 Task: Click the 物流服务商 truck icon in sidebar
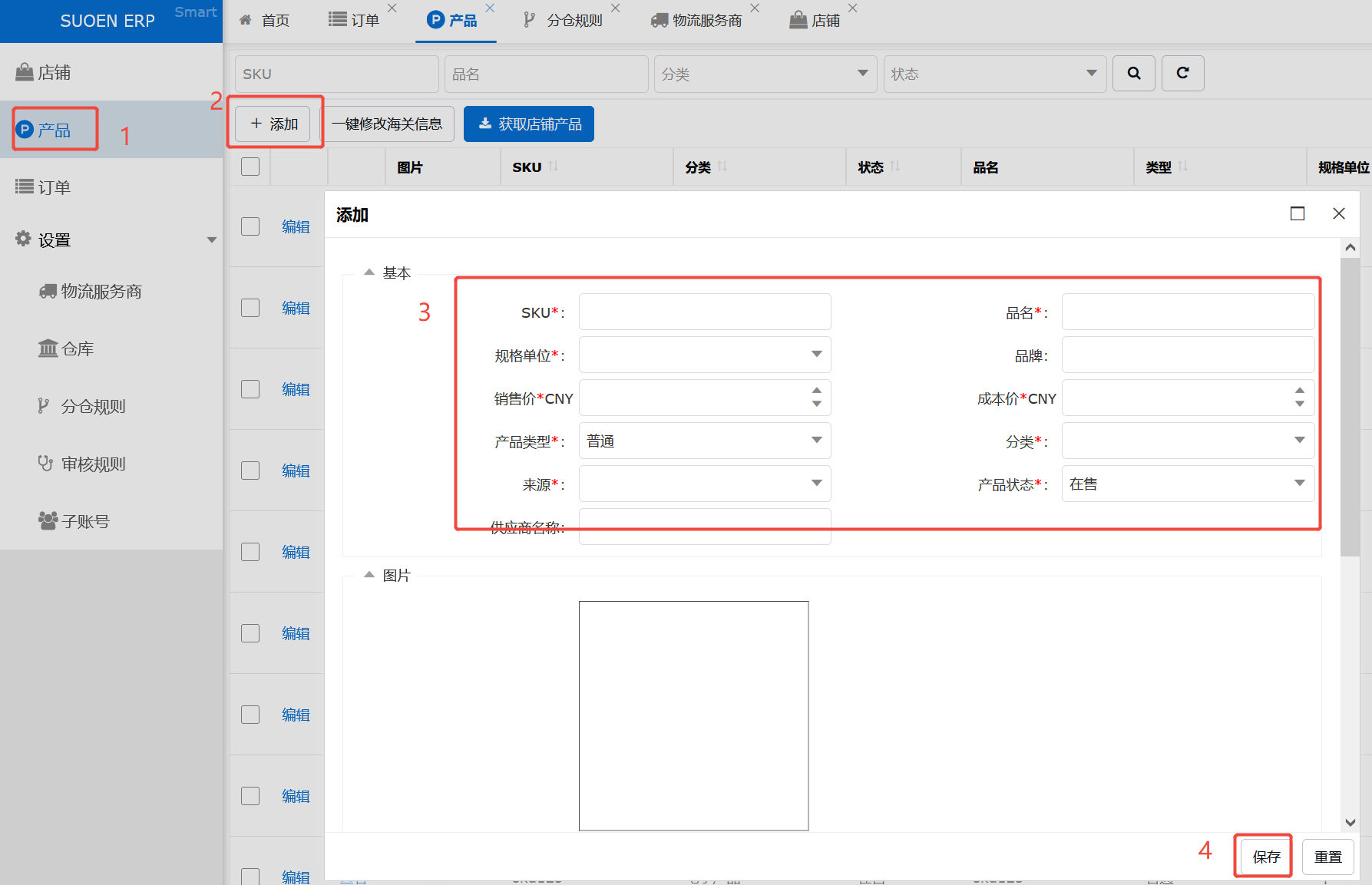(x=48, y=291)
